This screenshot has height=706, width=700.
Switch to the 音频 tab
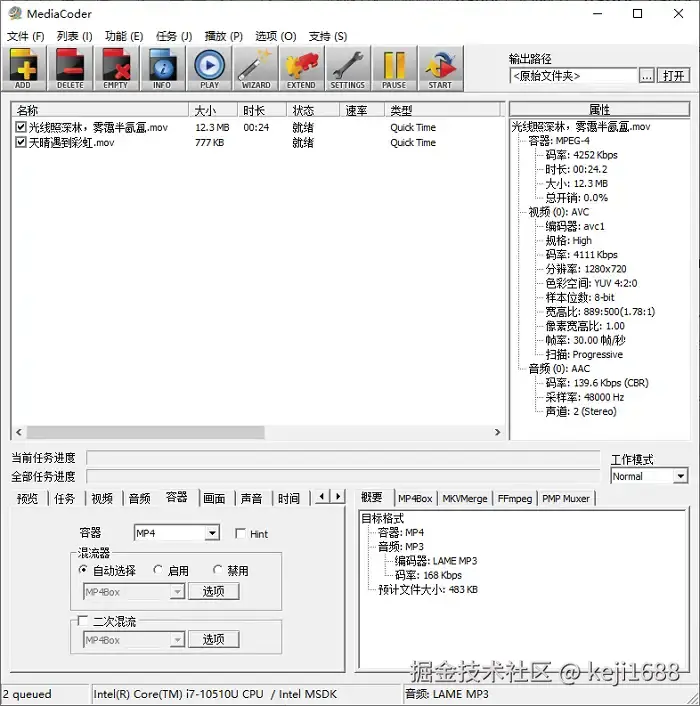(x=140, y=498)
